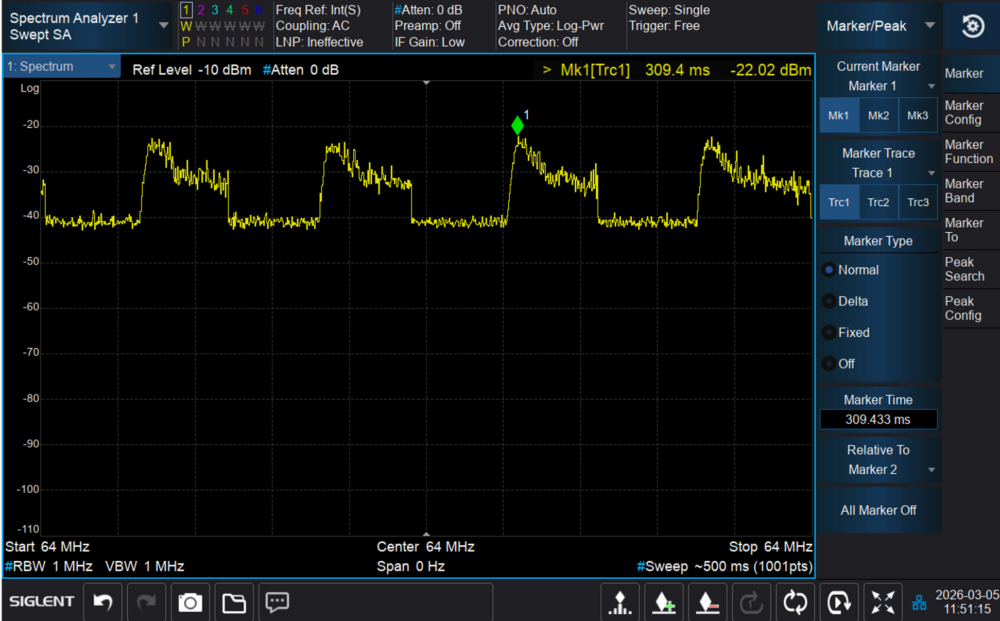
Task: Select the Delta marker type
Action: pyautogui.click(x=853, y=301)
